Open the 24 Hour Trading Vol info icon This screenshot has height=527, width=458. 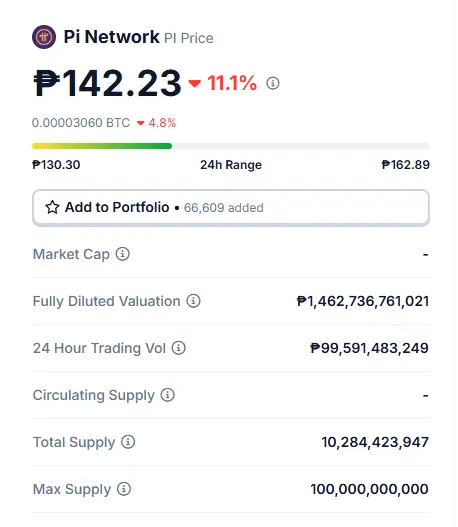tap(179, 348)
